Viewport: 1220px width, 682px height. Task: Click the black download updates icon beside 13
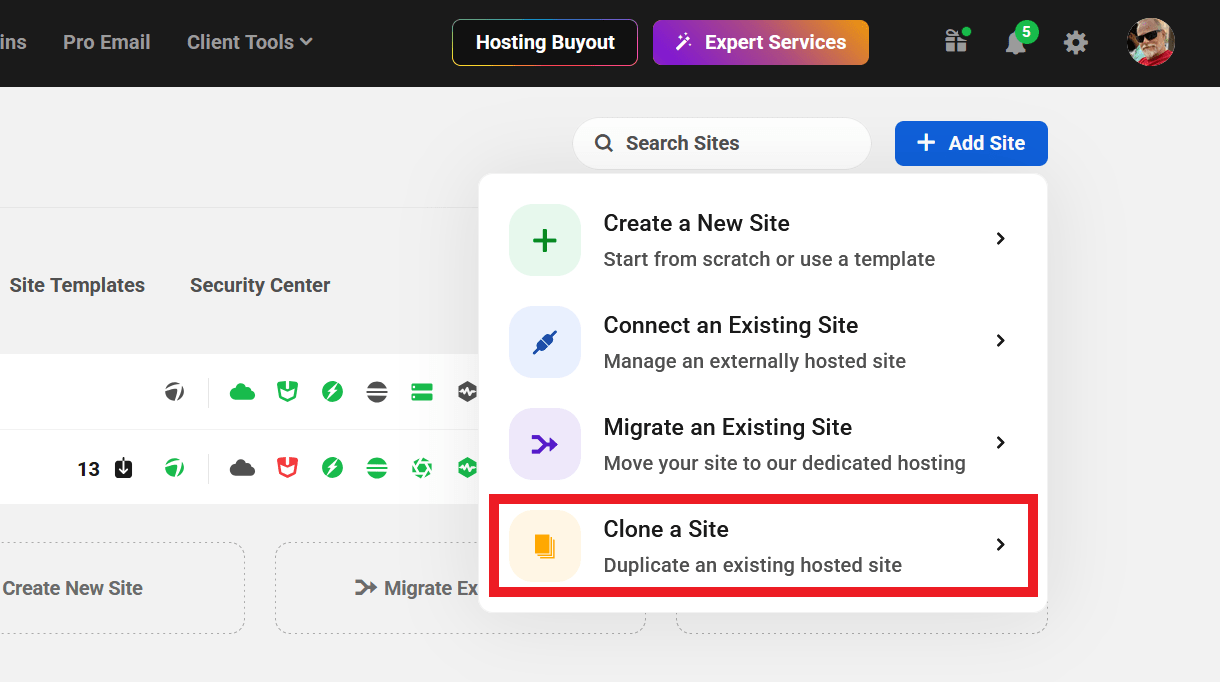124,468
